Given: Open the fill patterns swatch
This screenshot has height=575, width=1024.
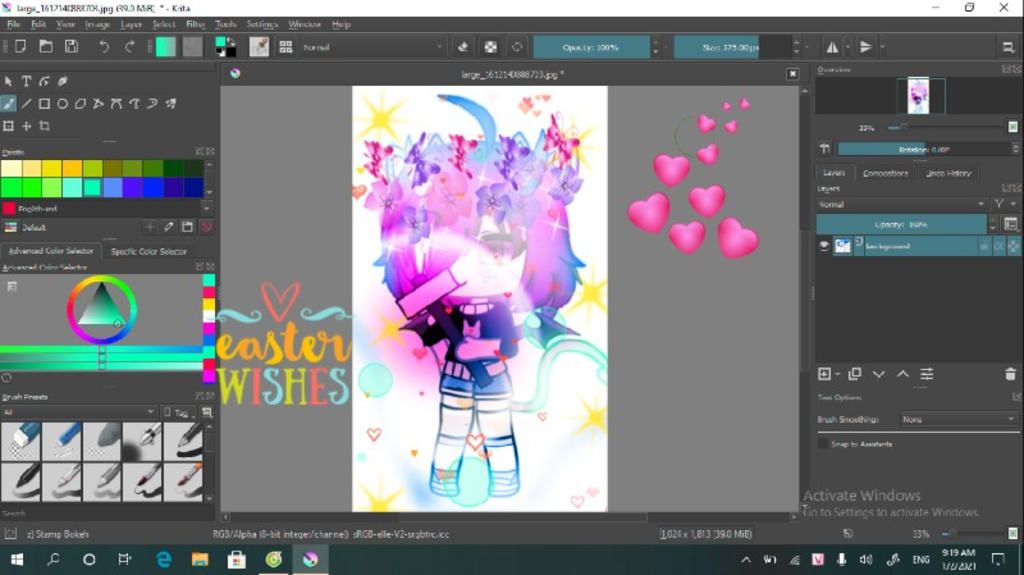Looking at the screenshot, I should pyautogui.click(x=192, y=47).
